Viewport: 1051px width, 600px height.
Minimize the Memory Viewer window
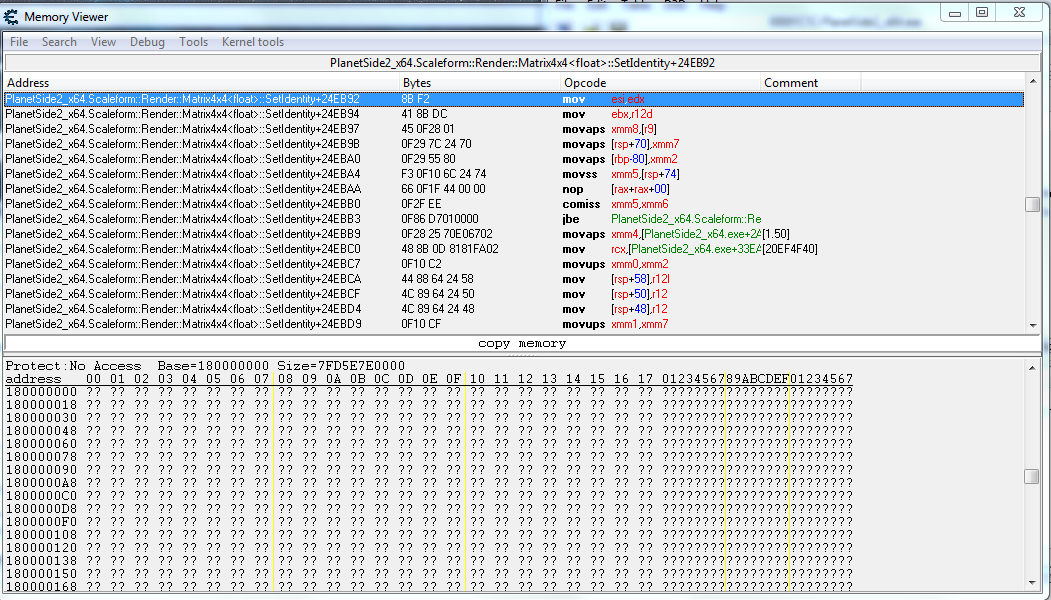coord(954,12)
